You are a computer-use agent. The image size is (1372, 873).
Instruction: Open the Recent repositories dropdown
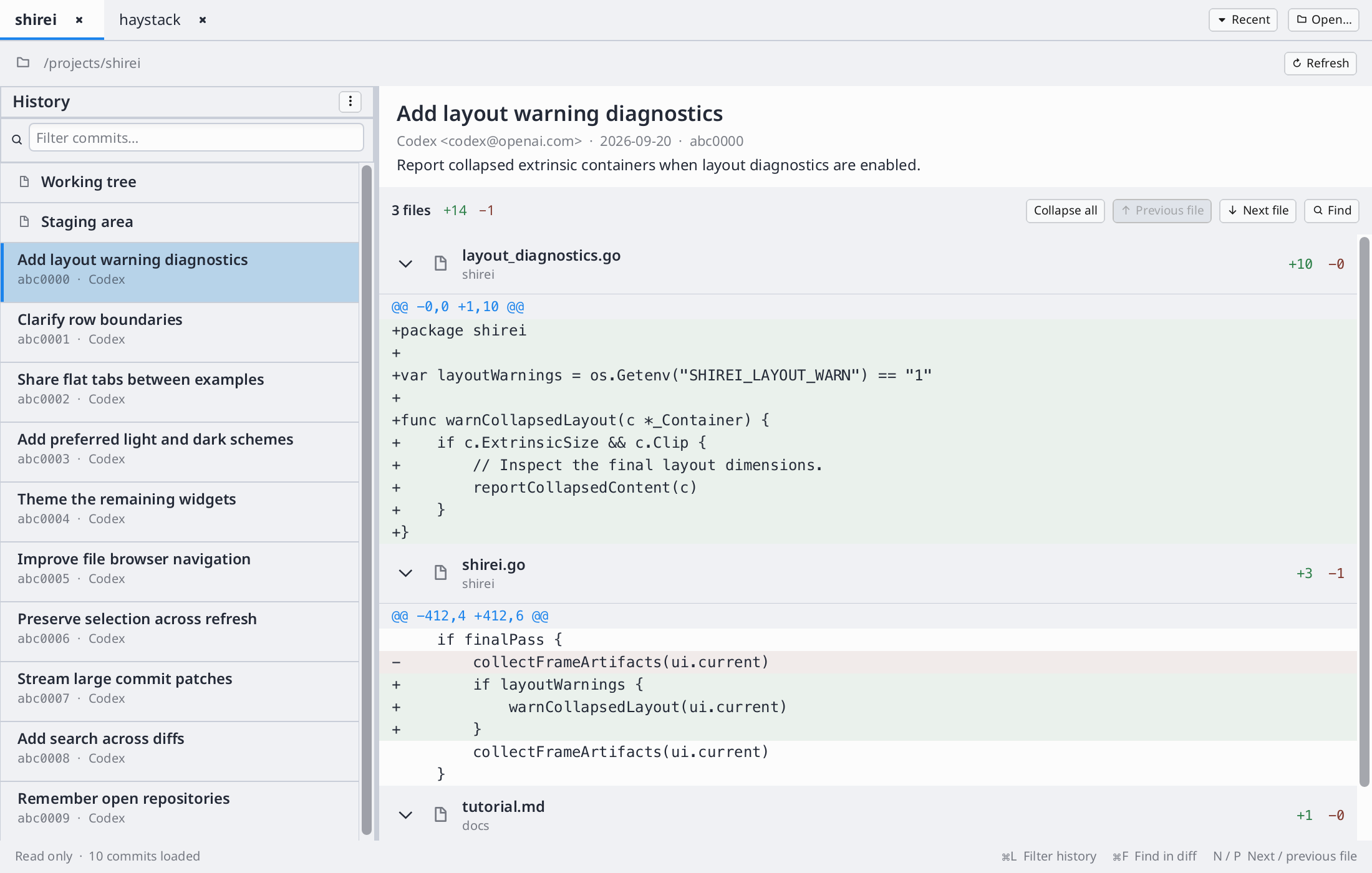pyautogui.click(x=1243, y=20)
